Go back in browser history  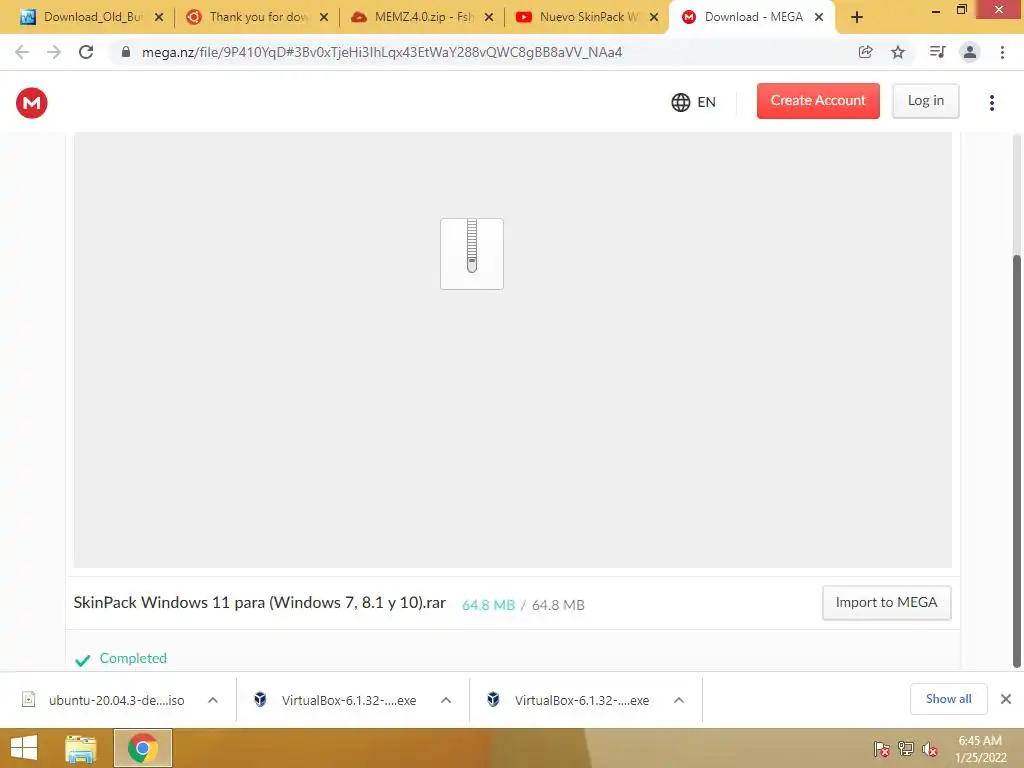(x=22, y=52)
